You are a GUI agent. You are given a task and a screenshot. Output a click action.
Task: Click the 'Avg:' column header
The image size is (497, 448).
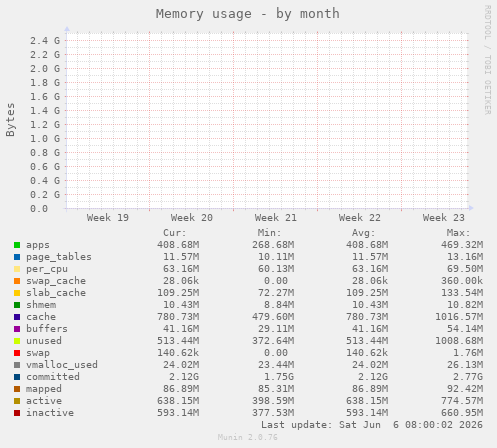(x=364, y=233)
